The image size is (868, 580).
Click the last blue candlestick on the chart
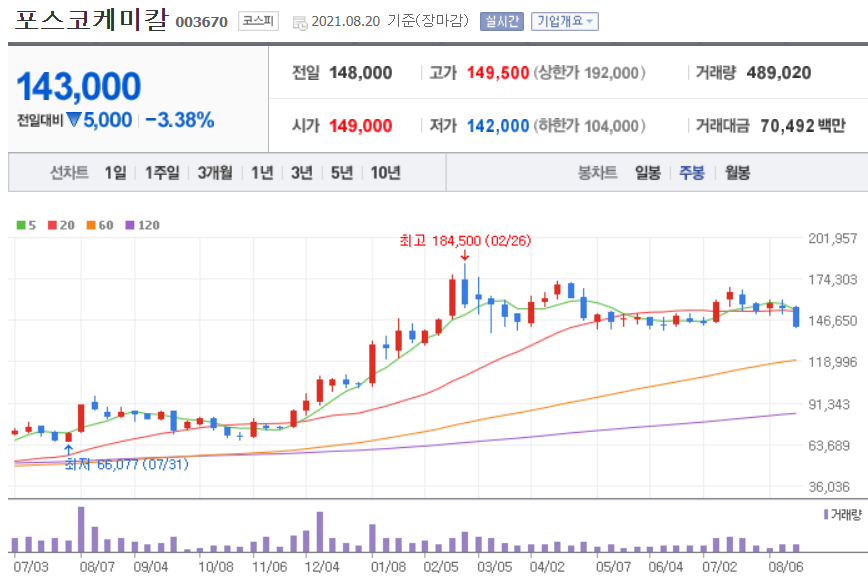796,317
